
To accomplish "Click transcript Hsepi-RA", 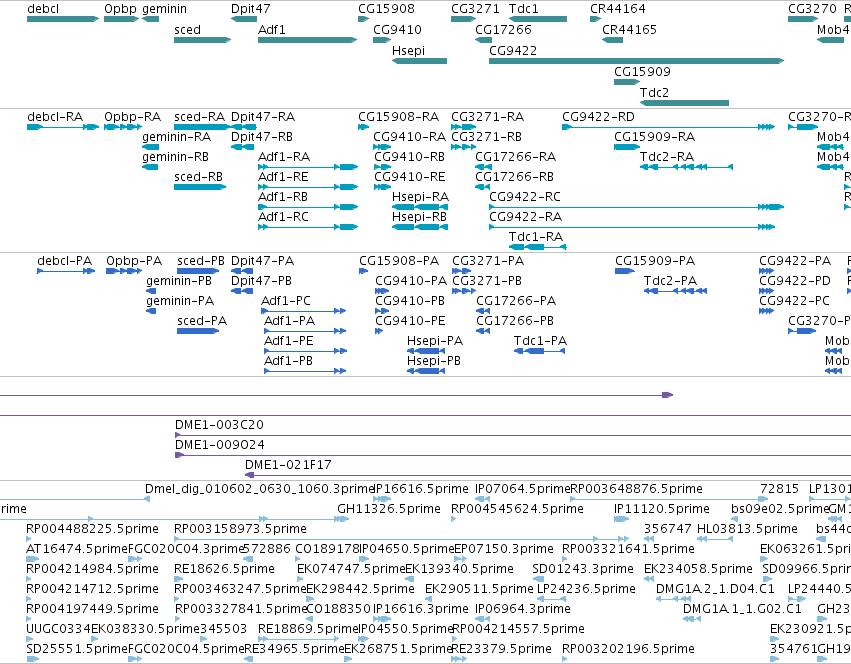I will tap(420, 207).
